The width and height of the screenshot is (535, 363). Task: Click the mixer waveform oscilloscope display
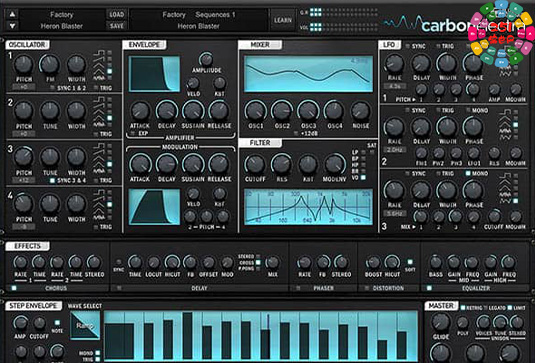tap(308, 74)
